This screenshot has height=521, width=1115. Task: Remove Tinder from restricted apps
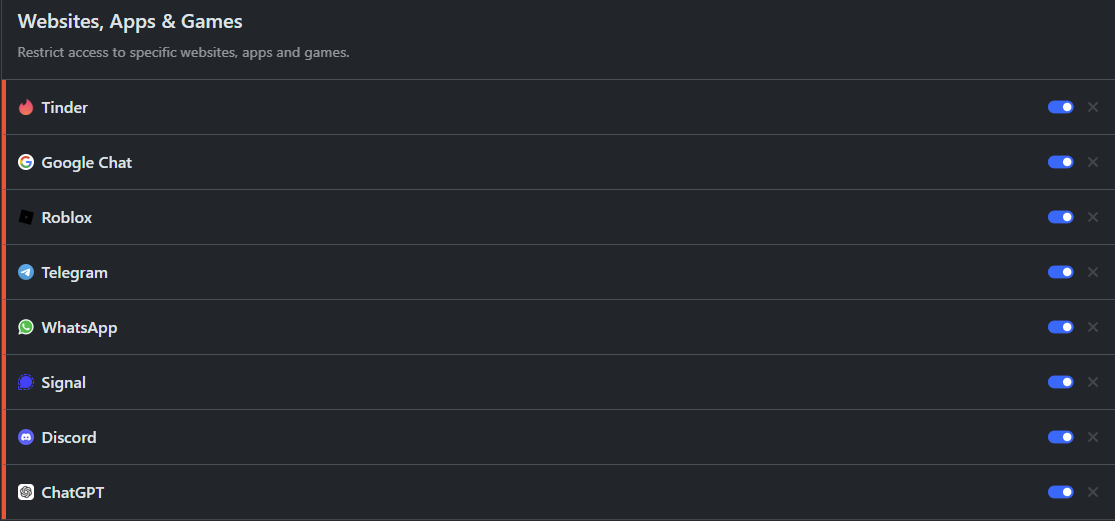[x=1093, y=107]
